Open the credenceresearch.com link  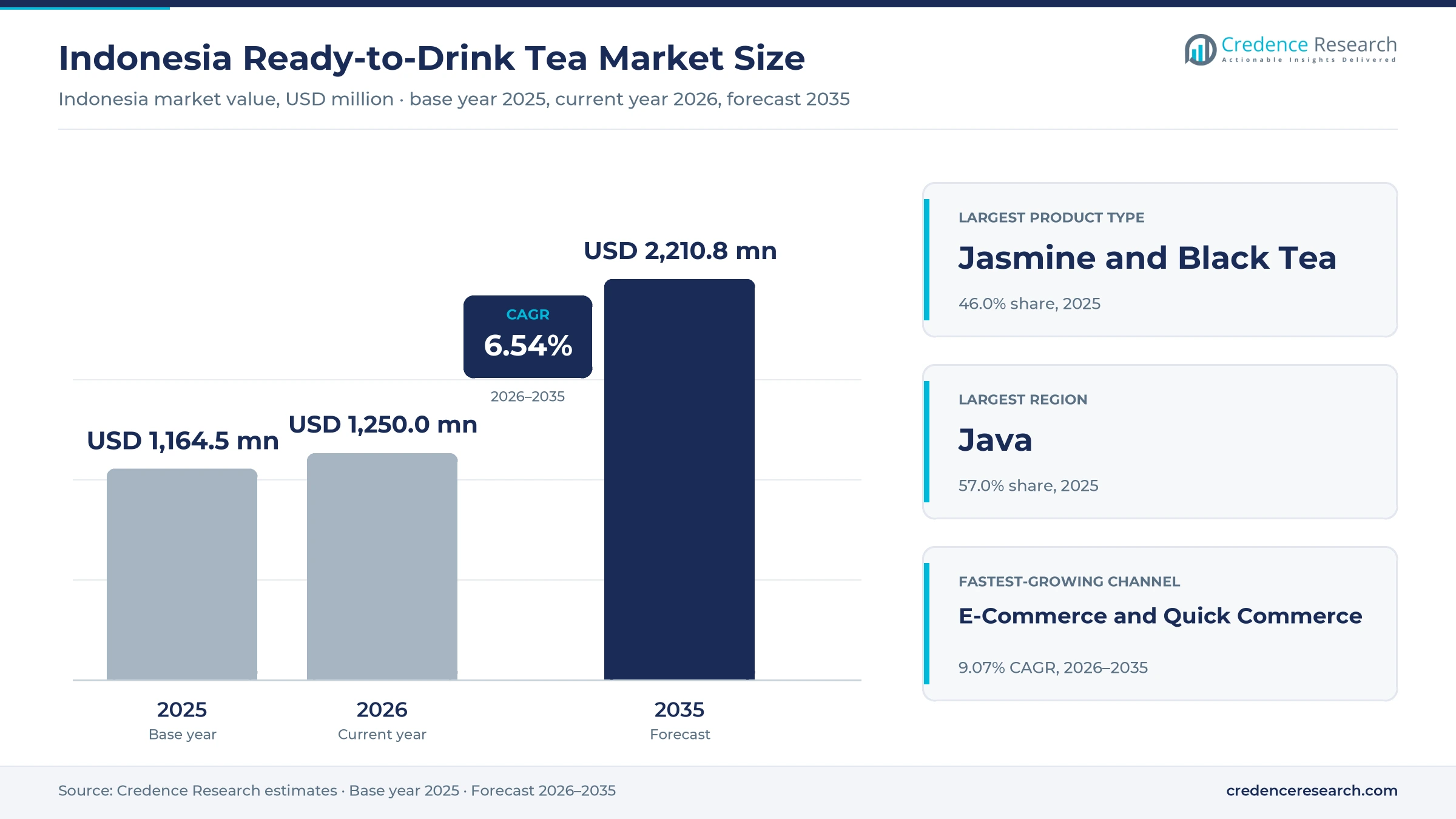click(x=1312, y=790)
